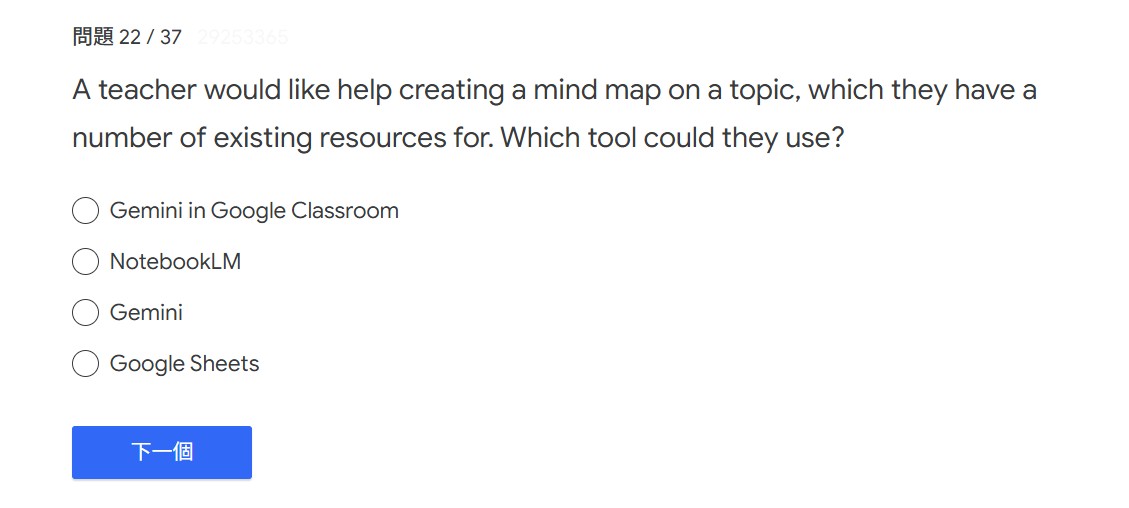Click the NotebookLM answer label text

(x=175, y=262)
